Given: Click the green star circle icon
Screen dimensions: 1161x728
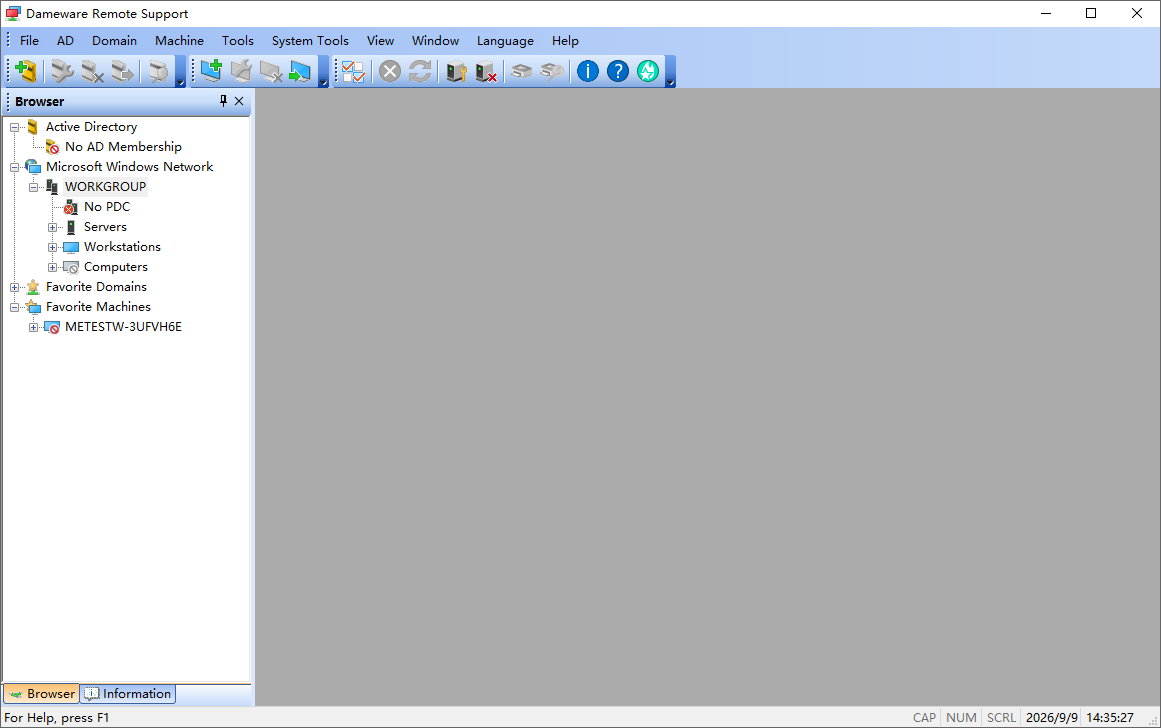Looking at the screenshot, I should 648,71.
